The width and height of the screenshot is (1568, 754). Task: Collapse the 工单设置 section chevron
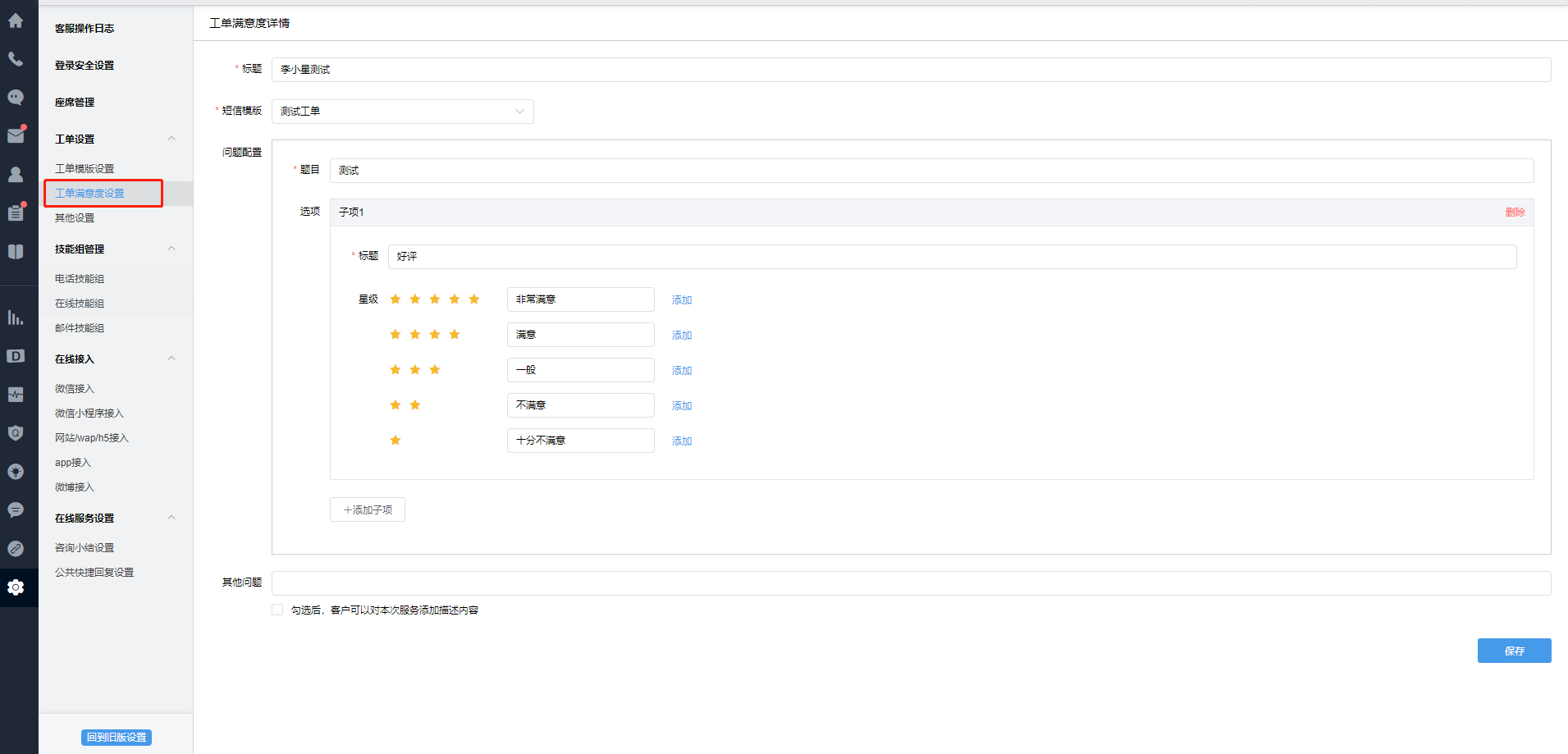point(171,139)
